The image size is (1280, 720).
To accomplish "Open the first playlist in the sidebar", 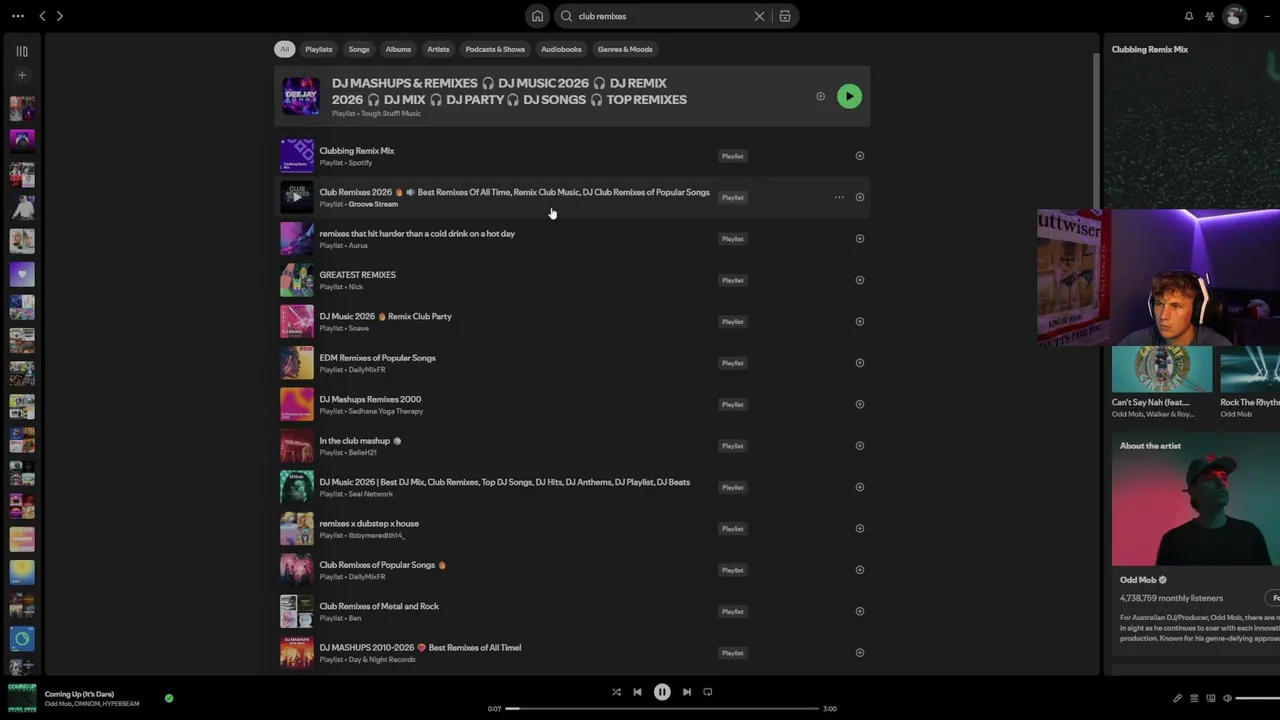I will click(22, 108).
